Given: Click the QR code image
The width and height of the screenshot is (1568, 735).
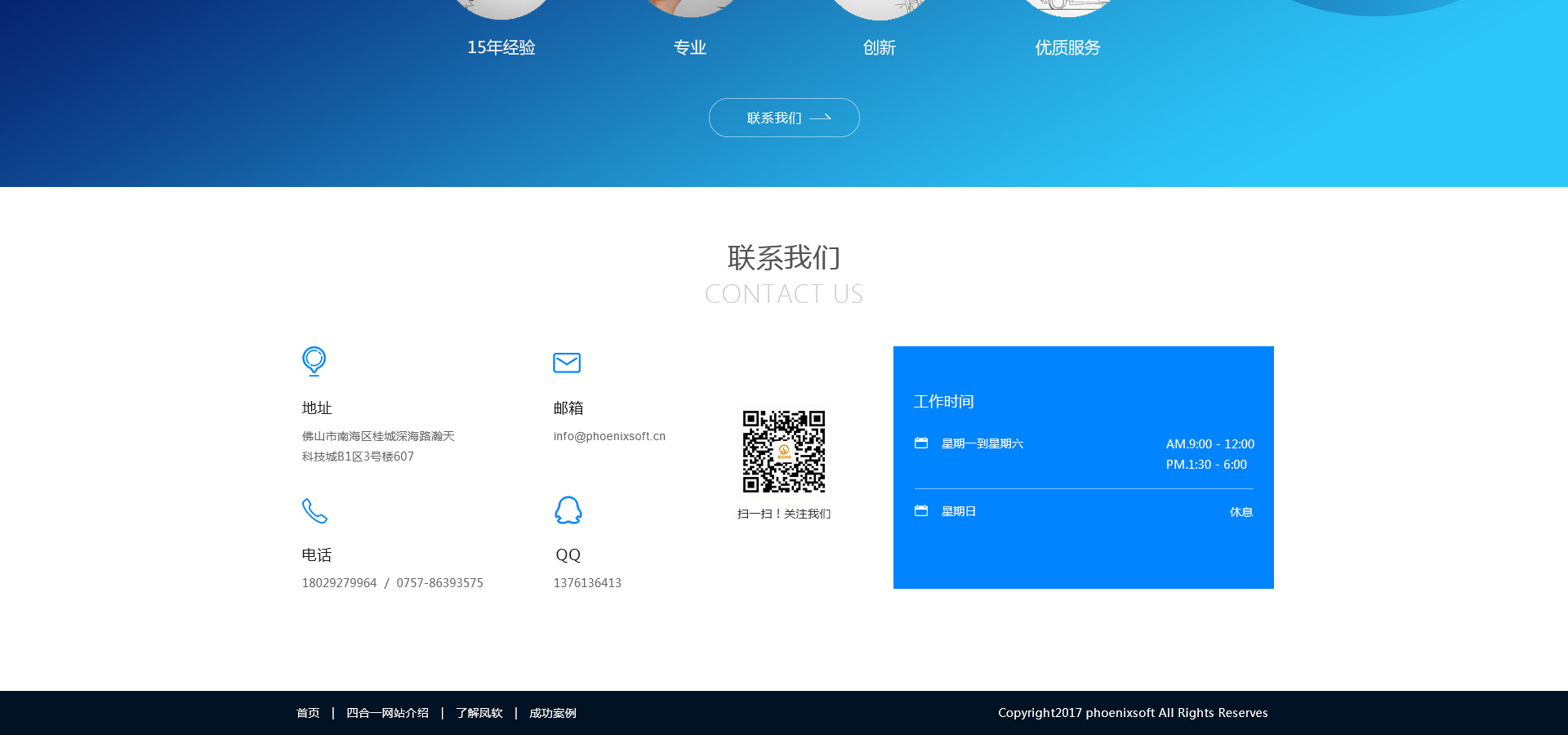Looking at the screenshot, I should click(784, 452).
